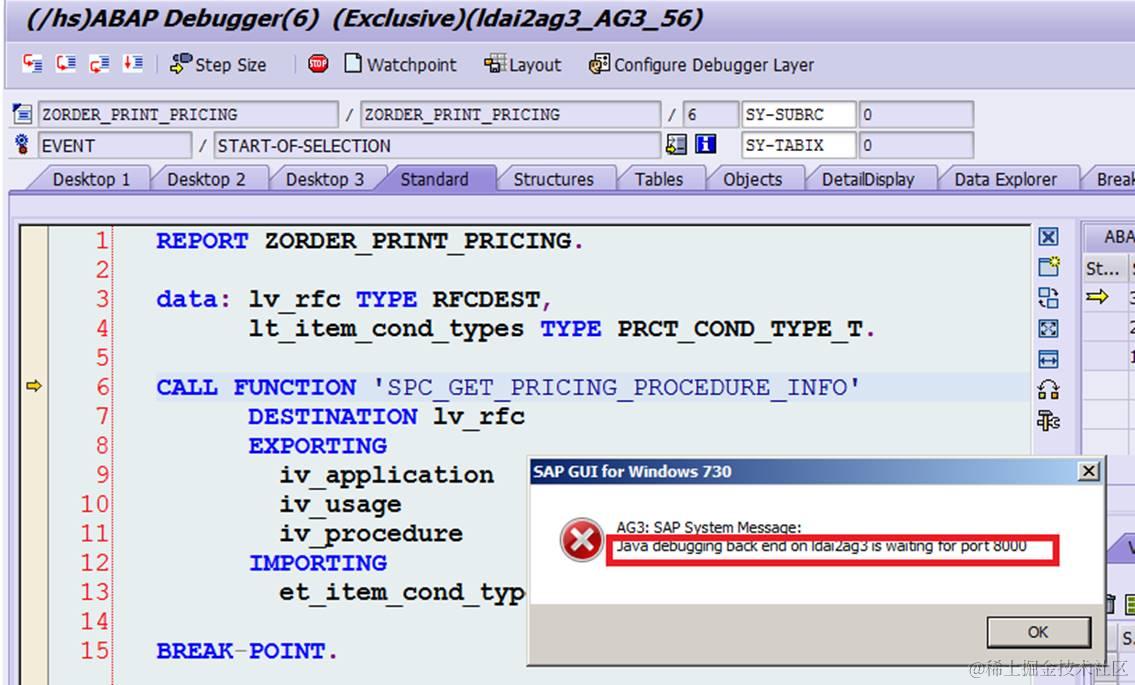Click OK in the SAP GUI dialog
This screenshot has height=685, width=1135.
1038,632
